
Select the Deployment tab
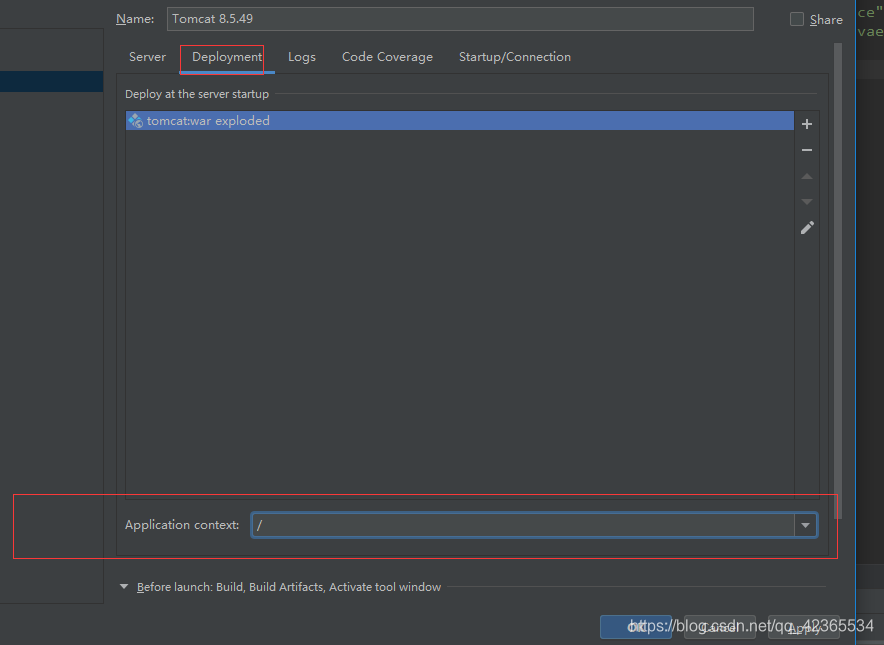click(x=227, y=57)
